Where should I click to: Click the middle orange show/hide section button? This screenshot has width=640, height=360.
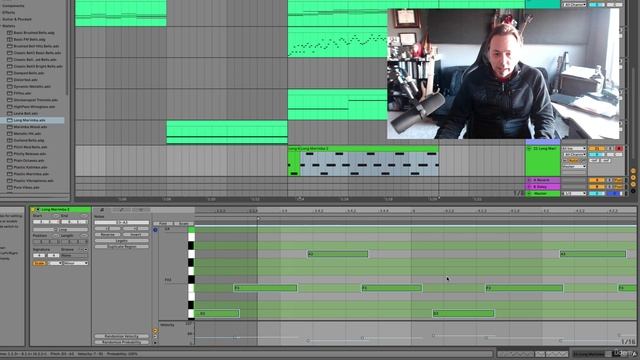tap(633, 178)
